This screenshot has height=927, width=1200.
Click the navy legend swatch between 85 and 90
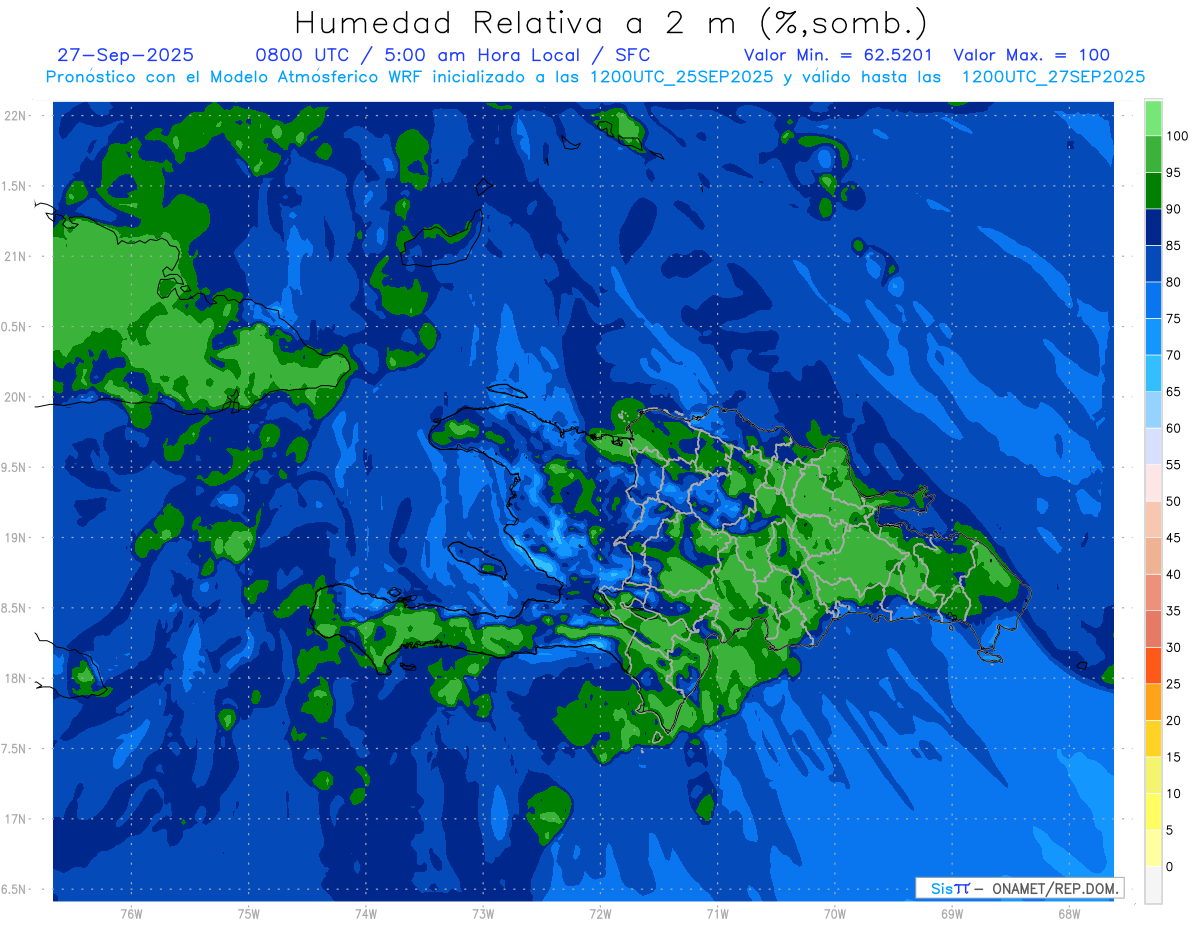tap(1153, 227)
